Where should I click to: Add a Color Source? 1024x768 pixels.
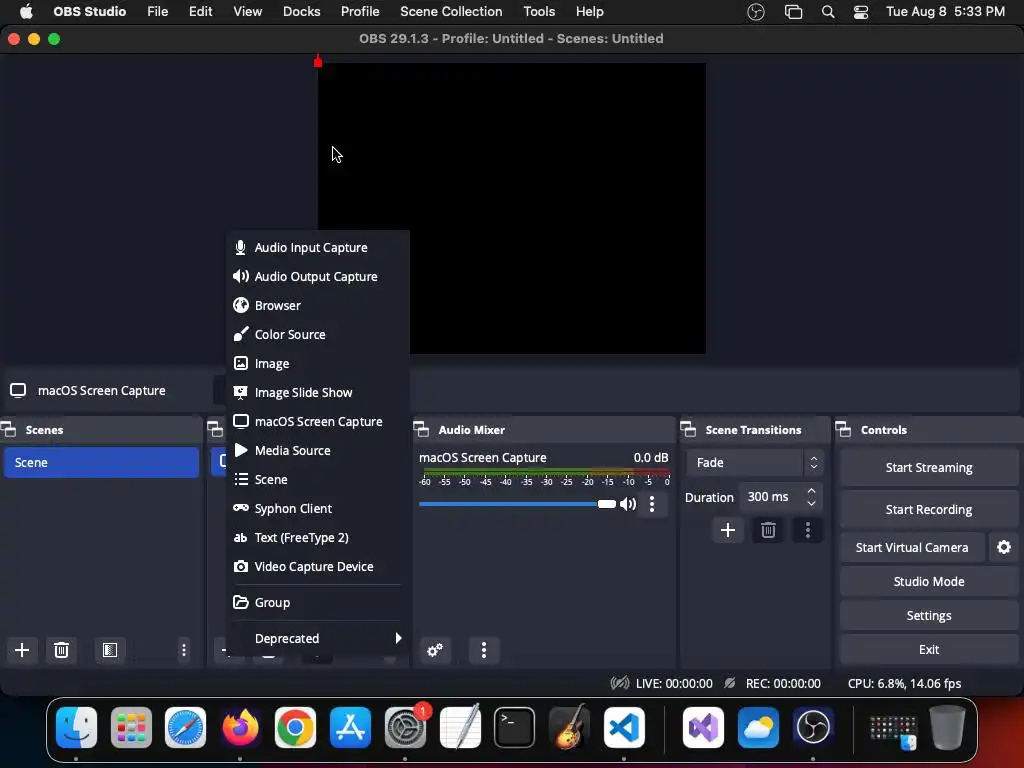coord(317,334)
